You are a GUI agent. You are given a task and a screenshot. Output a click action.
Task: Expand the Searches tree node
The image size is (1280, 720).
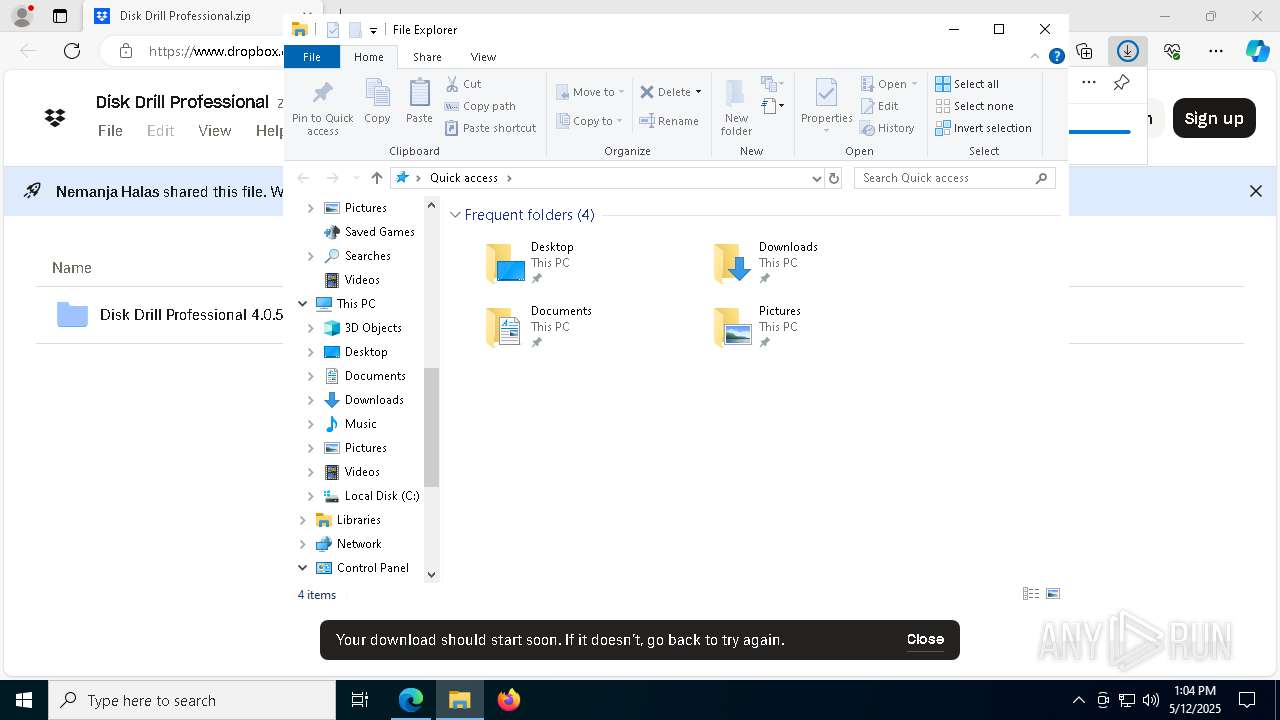pyautogui.click(x=310, y=256)
